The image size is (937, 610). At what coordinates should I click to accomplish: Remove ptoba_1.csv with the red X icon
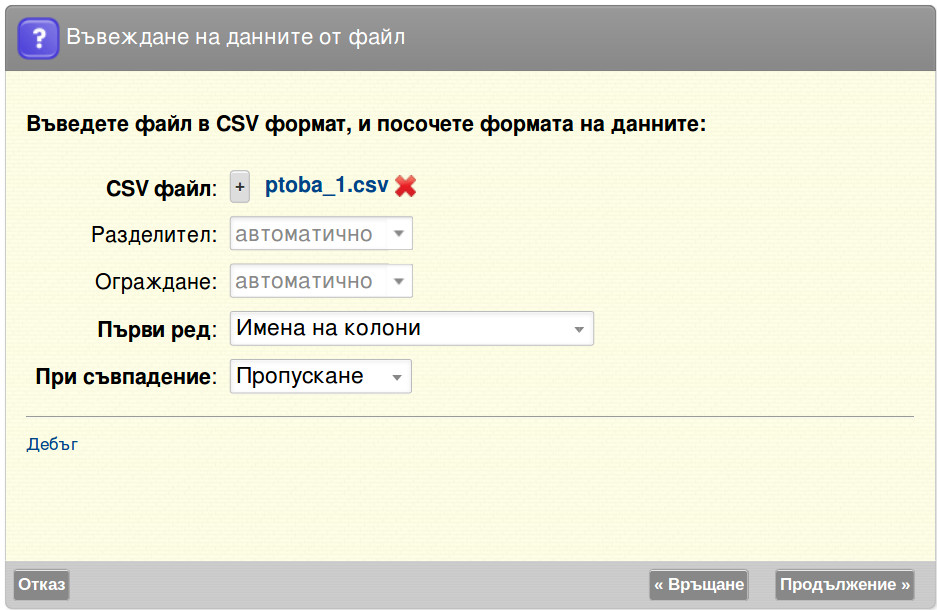[406, 186]
